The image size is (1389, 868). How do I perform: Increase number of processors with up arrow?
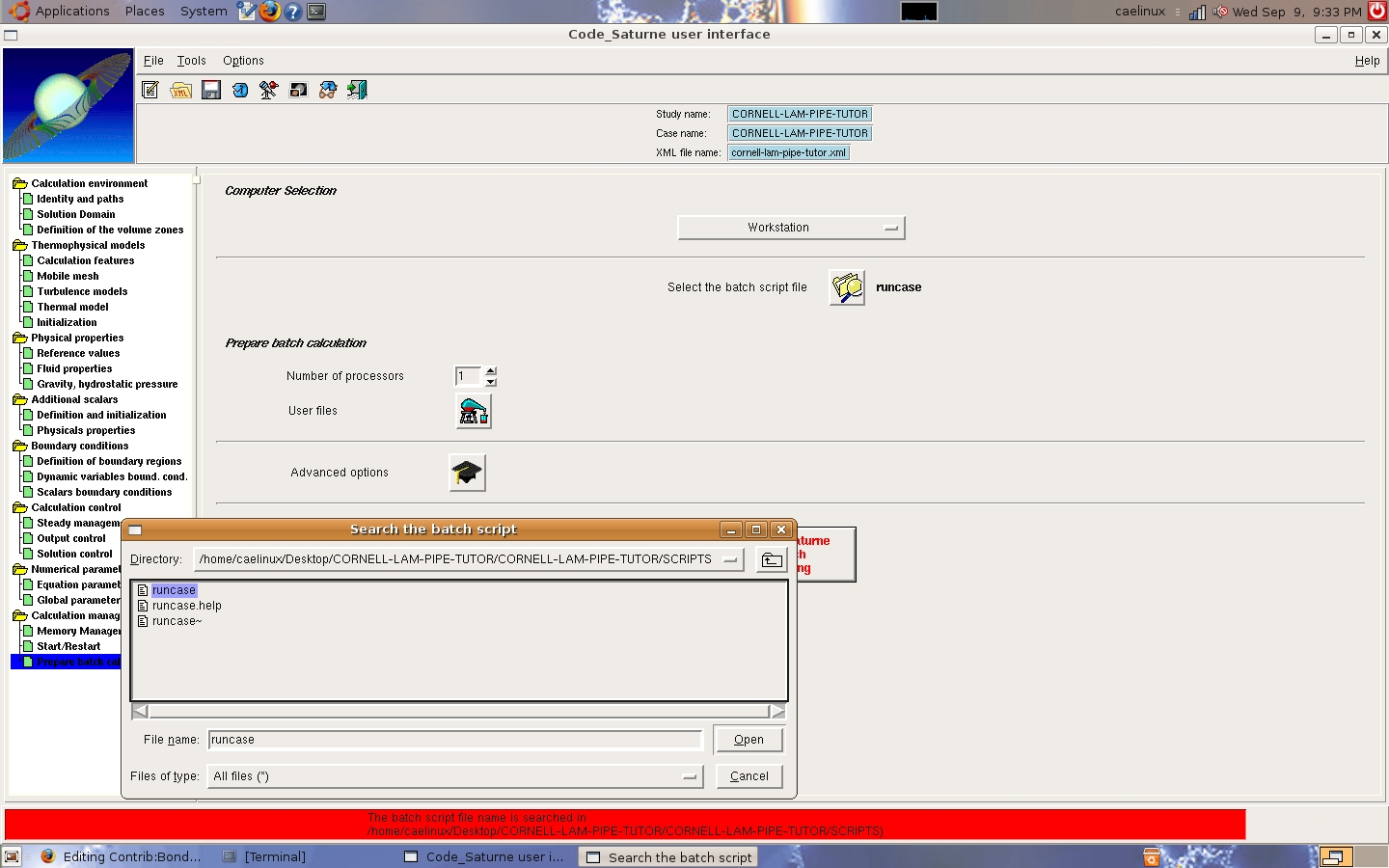491,371
